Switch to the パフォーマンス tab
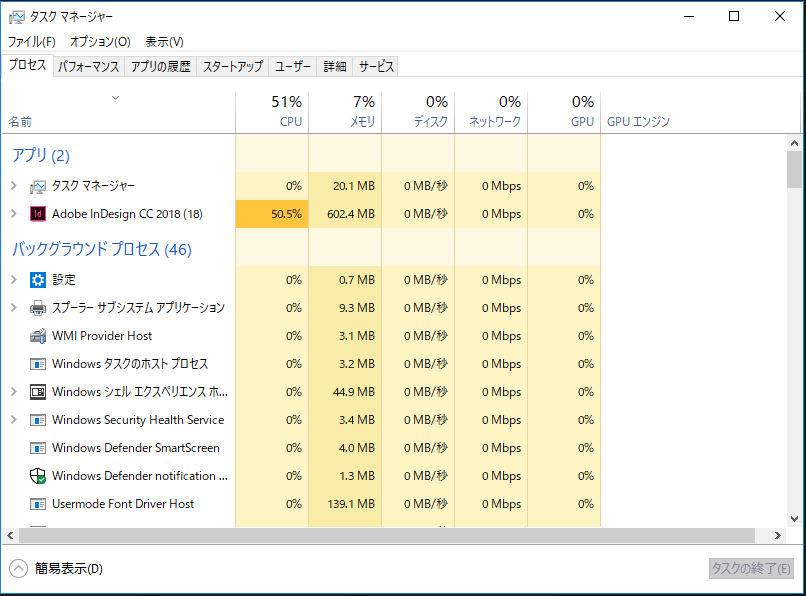The image size is (806, 596). pyautogui.click(x=88, y=67)
